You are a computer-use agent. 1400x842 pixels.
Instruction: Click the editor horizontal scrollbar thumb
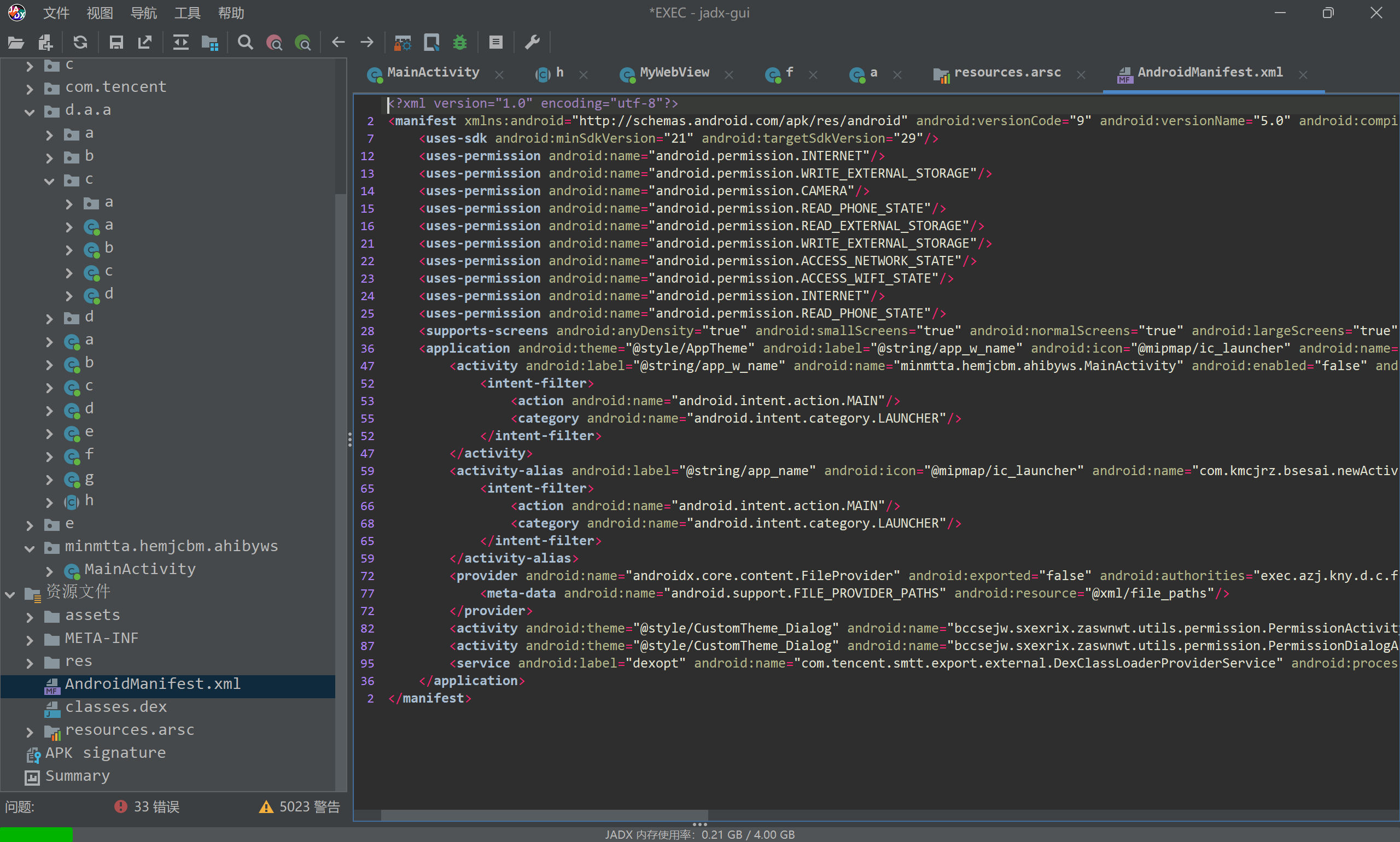[544, 815]
